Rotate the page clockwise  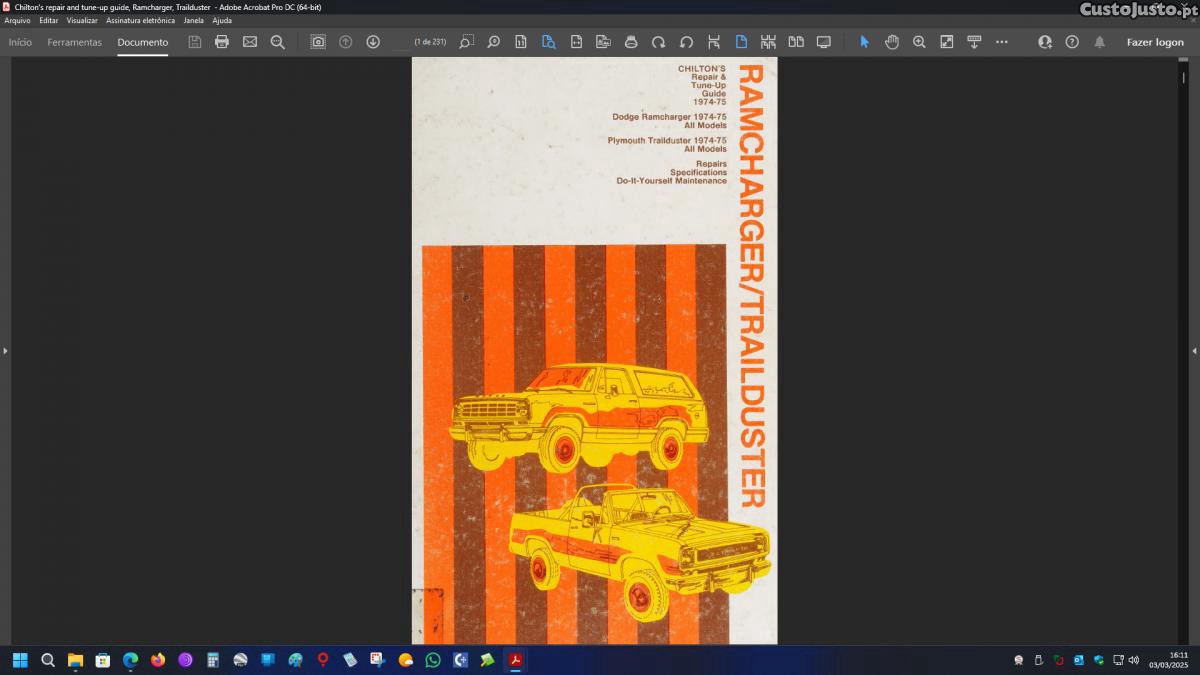tap(658, 42)
